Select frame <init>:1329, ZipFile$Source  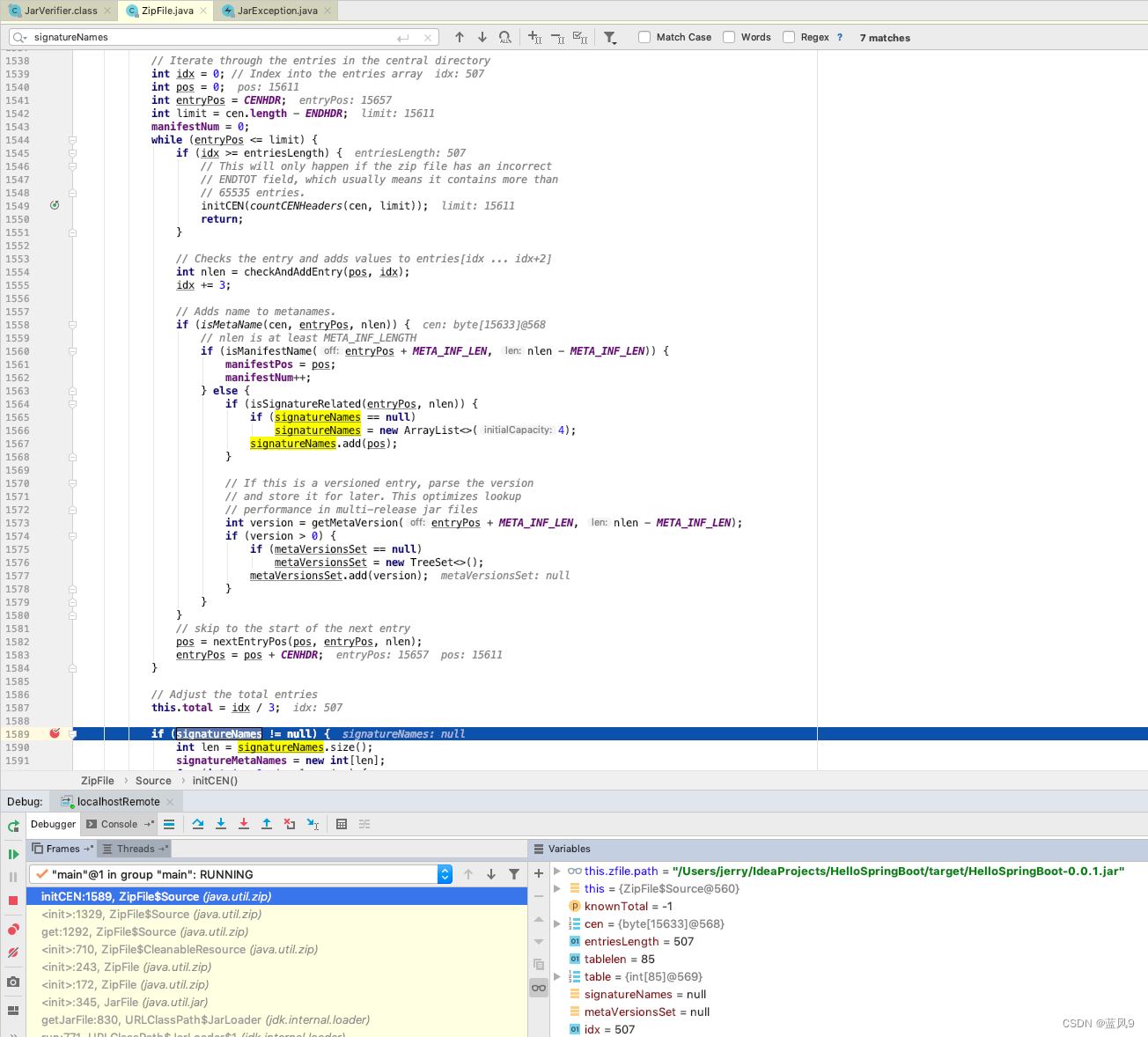tap(276, 914)
